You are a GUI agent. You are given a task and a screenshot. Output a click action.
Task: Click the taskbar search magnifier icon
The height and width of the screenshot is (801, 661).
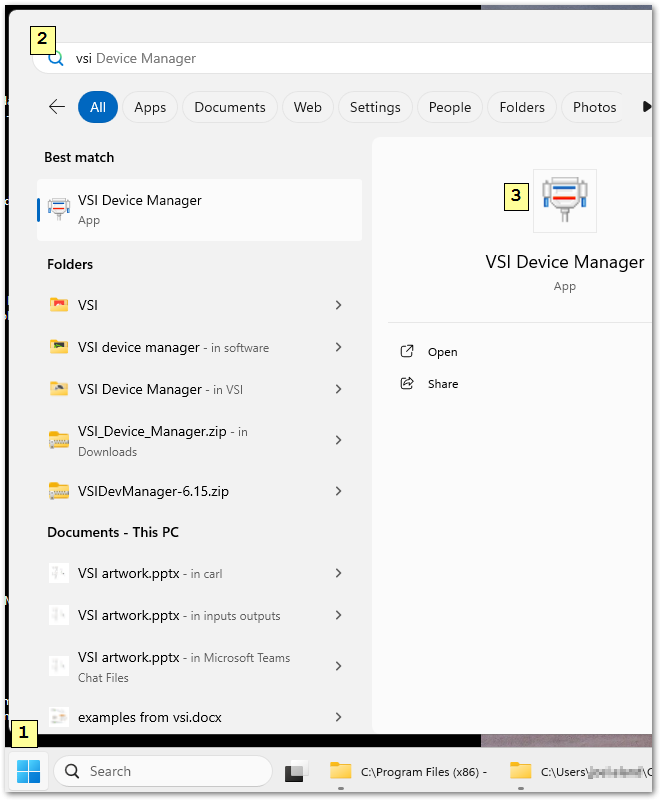pos(72,771)
